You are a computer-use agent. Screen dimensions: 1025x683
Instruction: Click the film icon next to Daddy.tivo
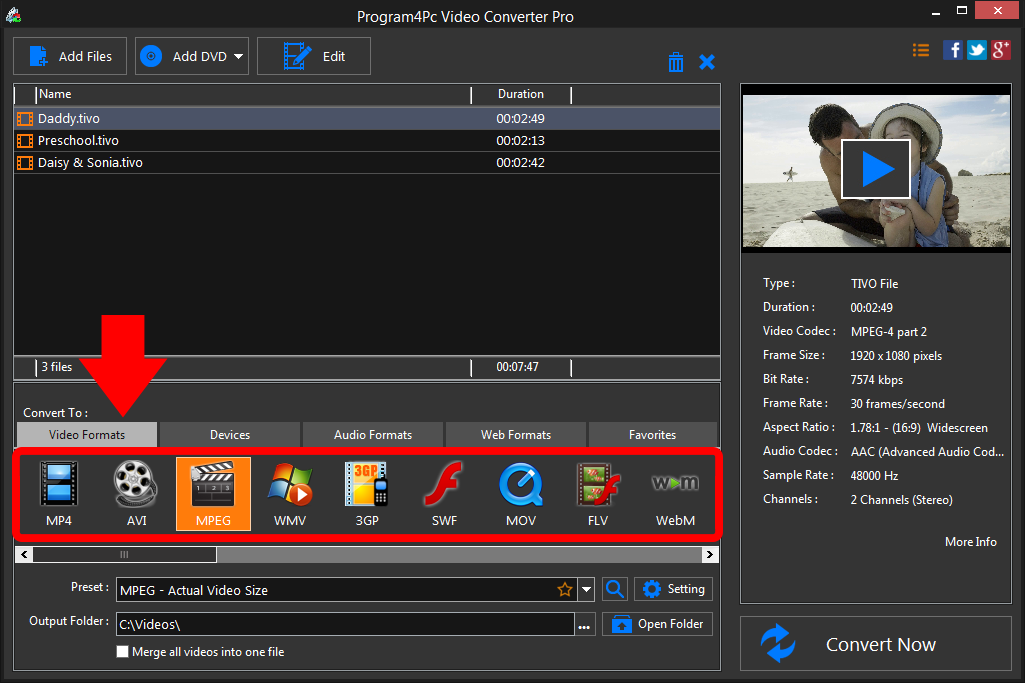point(25,119)
